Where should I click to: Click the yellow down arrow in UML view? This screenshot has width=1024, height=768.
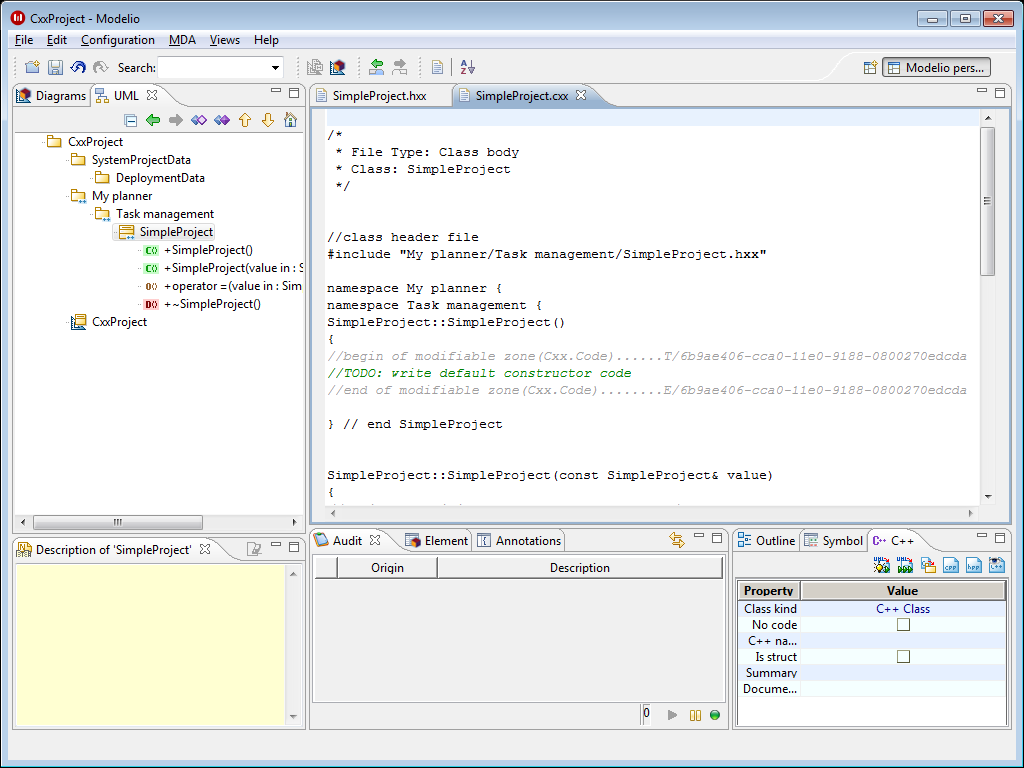[x=268, y=120]
